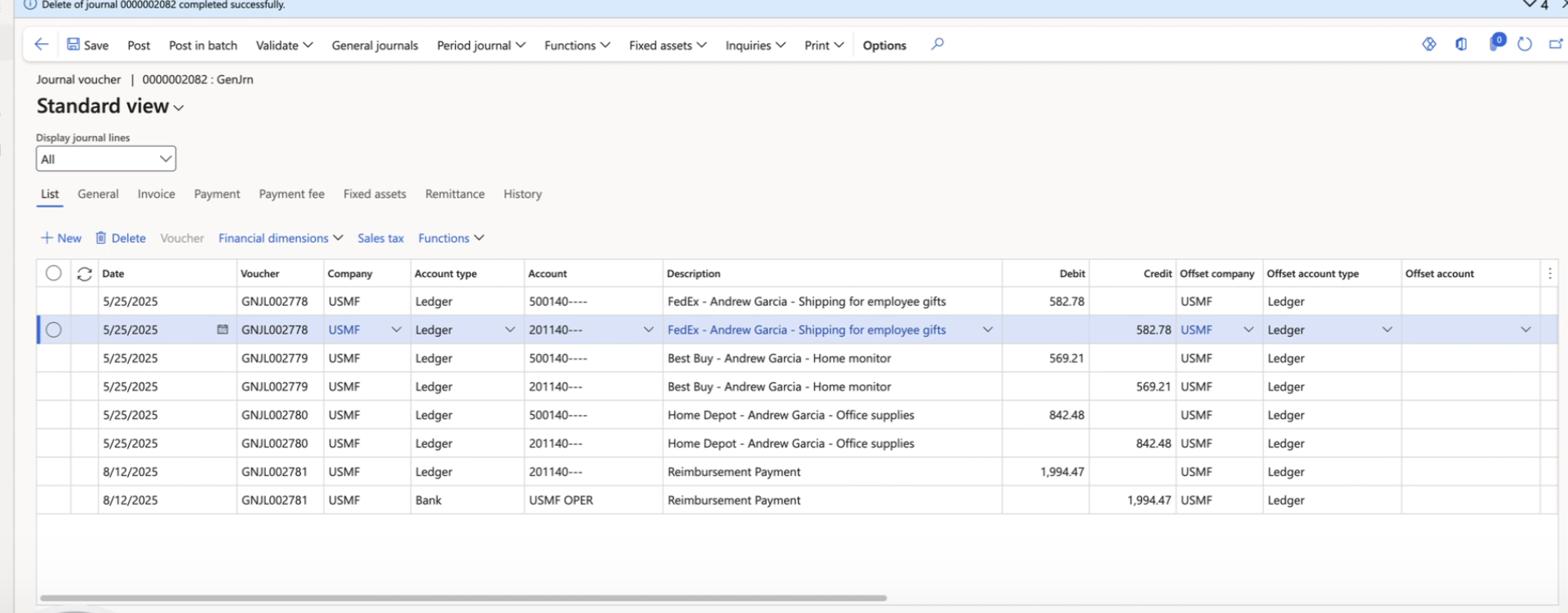
Task: Open the Payment fee tab
Action: coord(292,194)
